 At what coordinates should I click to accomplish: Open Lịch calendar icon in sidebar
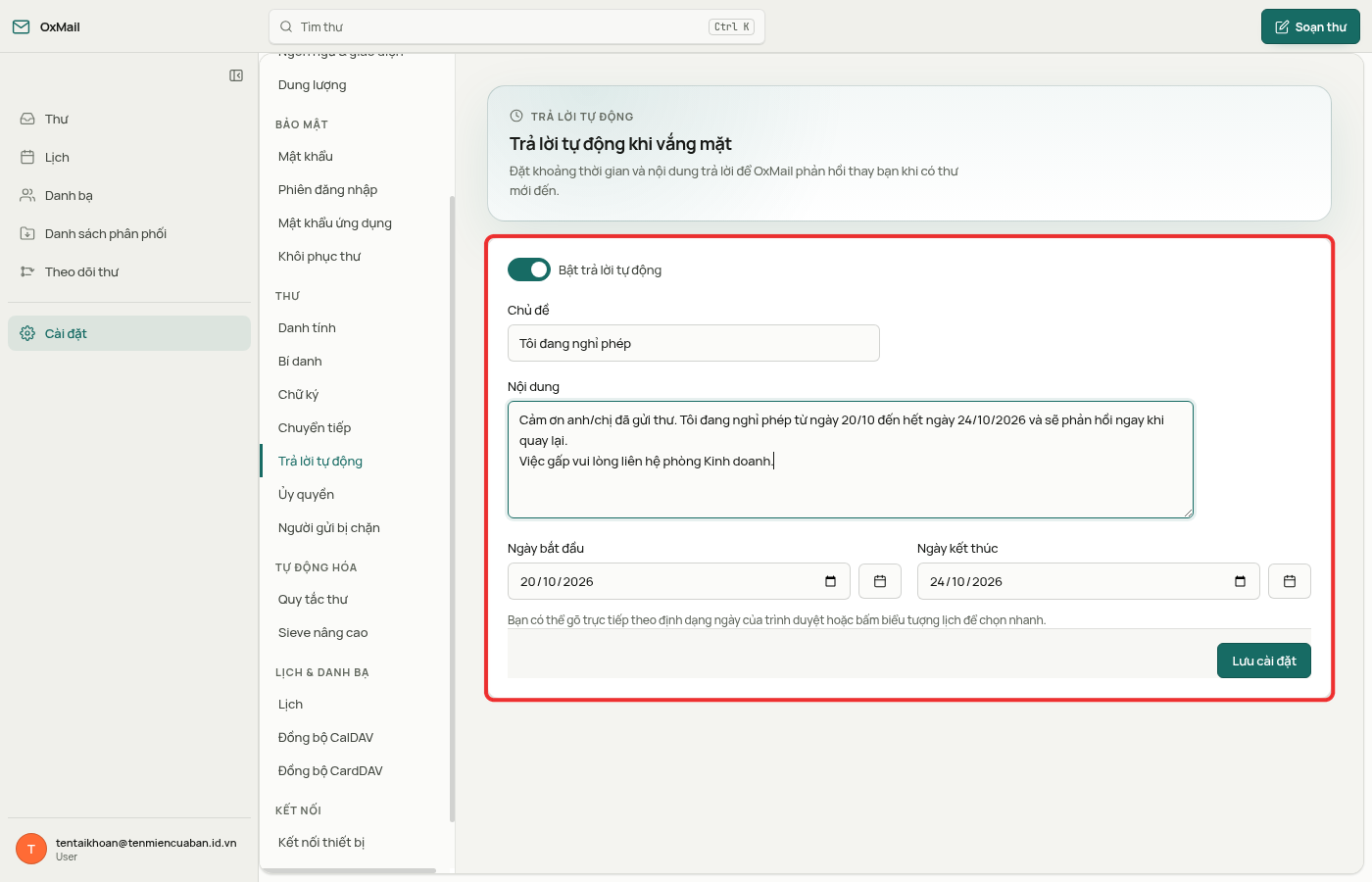(x=27, y=157)
